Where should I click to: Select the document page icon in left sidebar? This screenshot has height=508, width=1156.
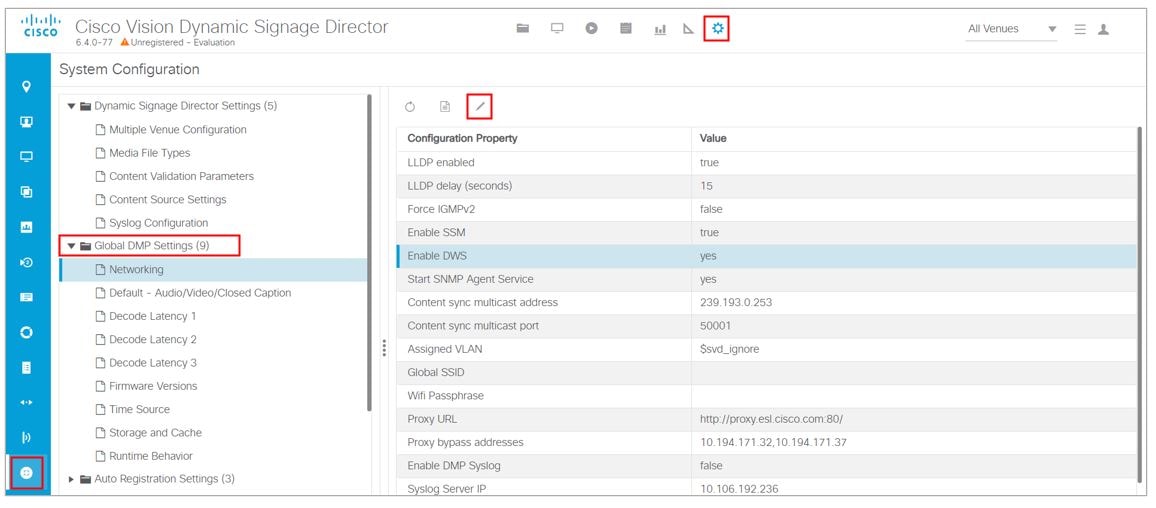[27, 367]
